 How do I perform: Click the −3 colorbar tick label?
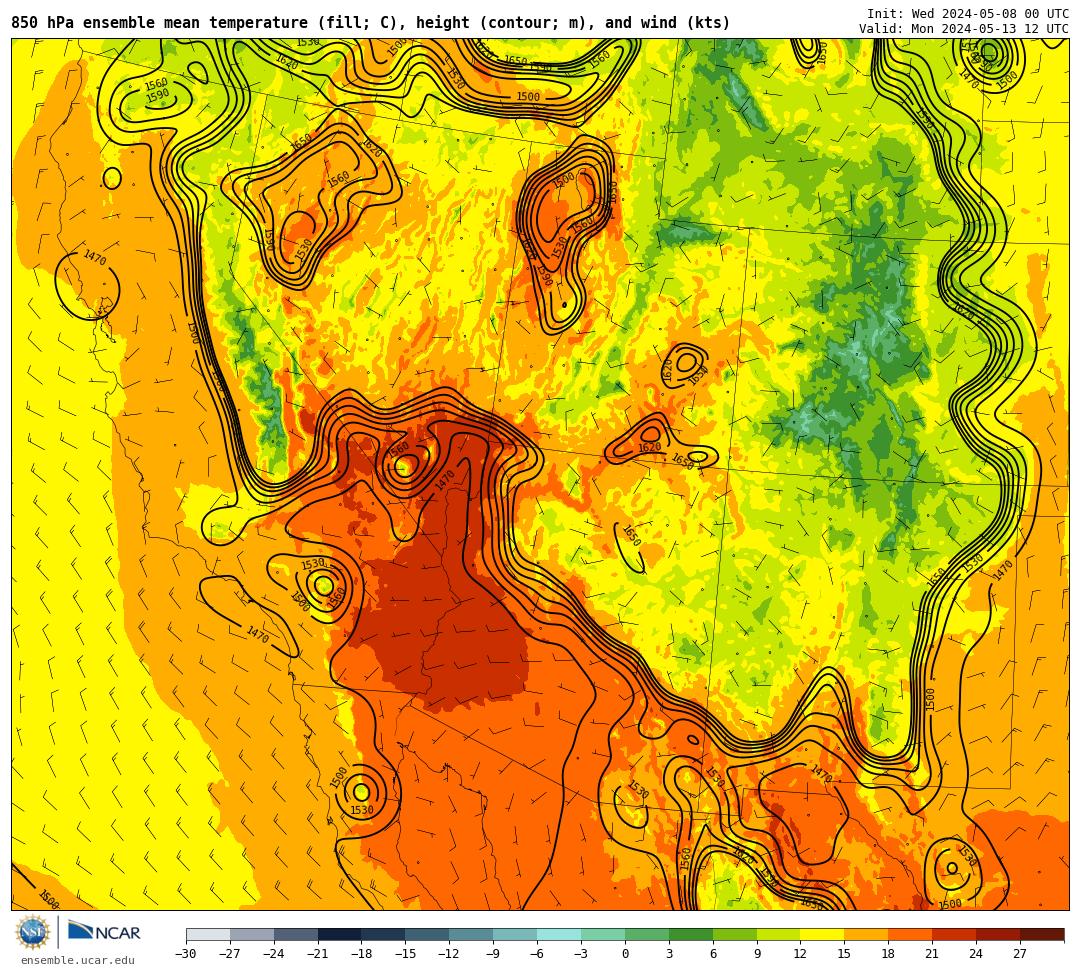[x=581, y=954]
